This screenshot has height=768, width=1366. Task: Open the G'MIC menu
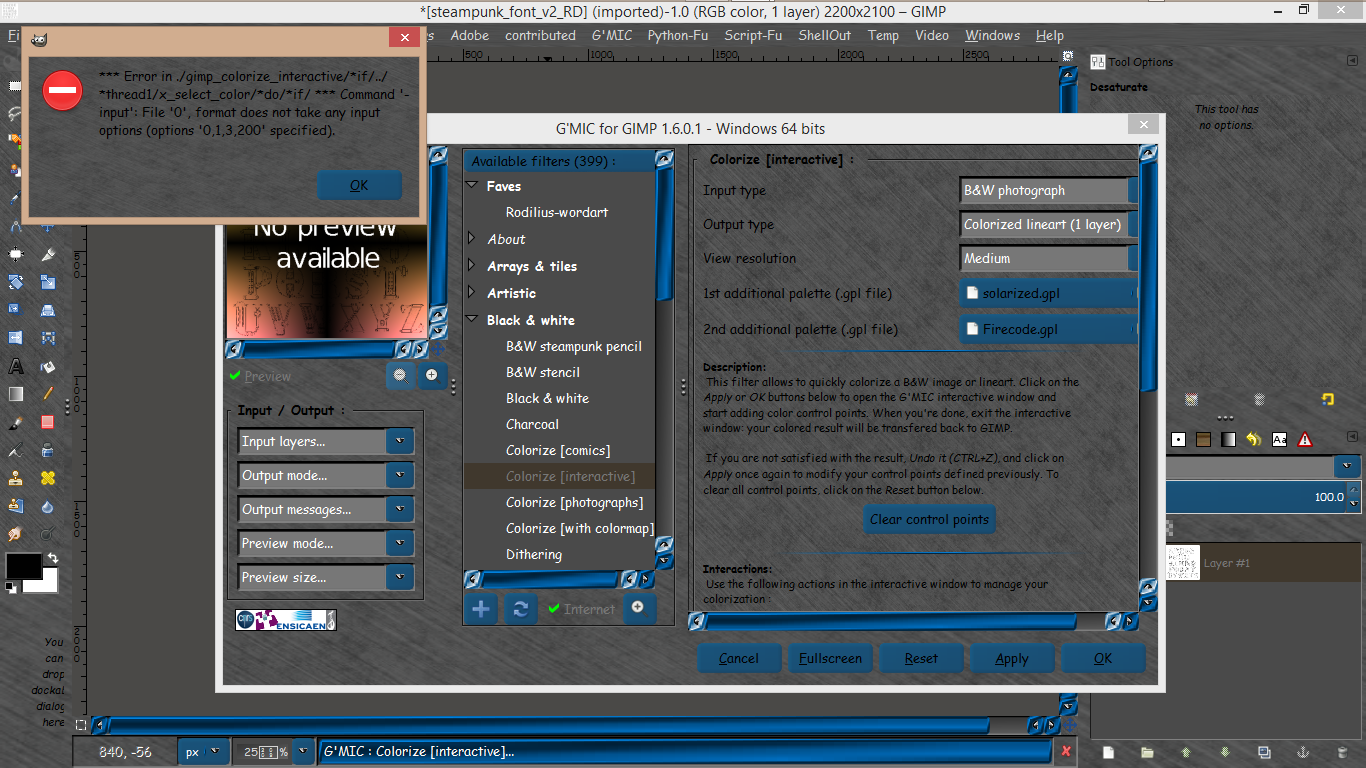(611, 35)
